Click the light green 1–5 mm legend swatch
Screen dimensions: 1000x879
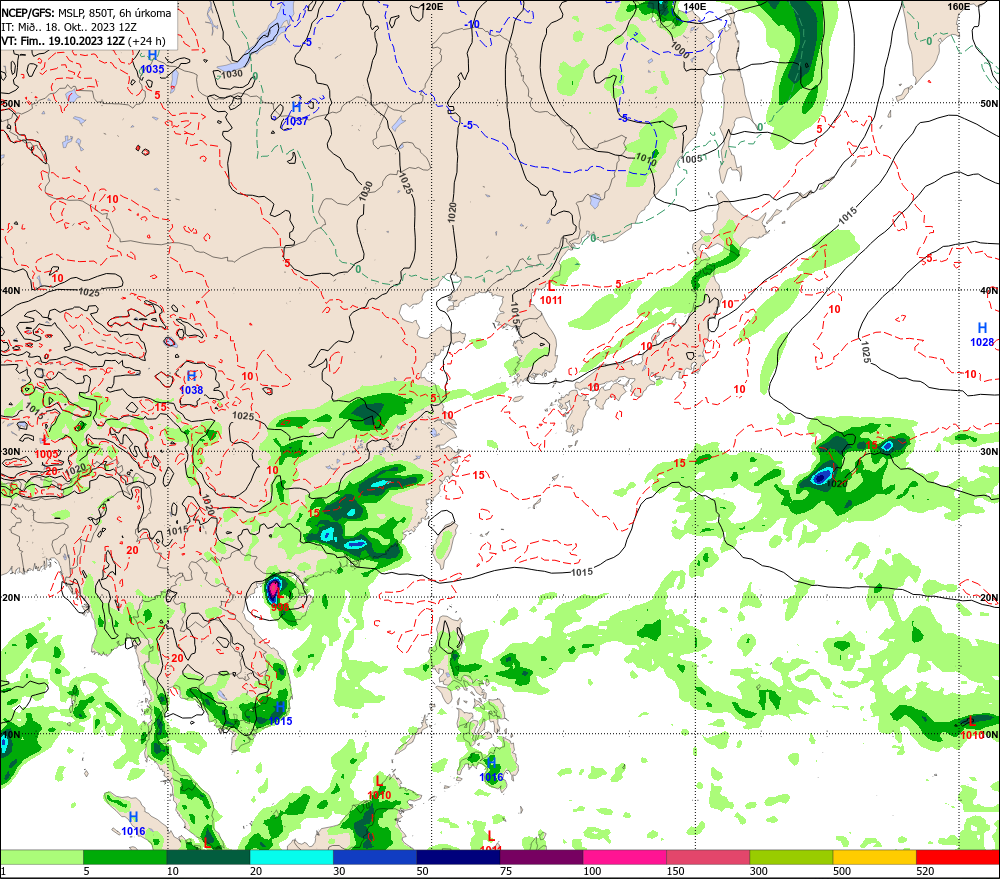click(41, 857)
